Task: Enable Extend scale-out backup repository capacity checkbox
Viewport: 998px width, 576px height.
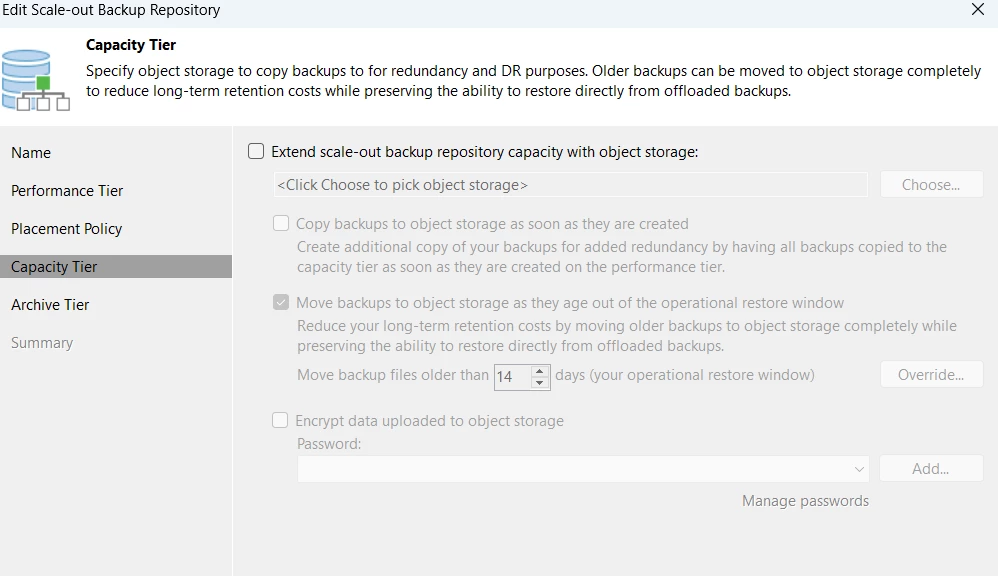Action: [x=257, y=152]
